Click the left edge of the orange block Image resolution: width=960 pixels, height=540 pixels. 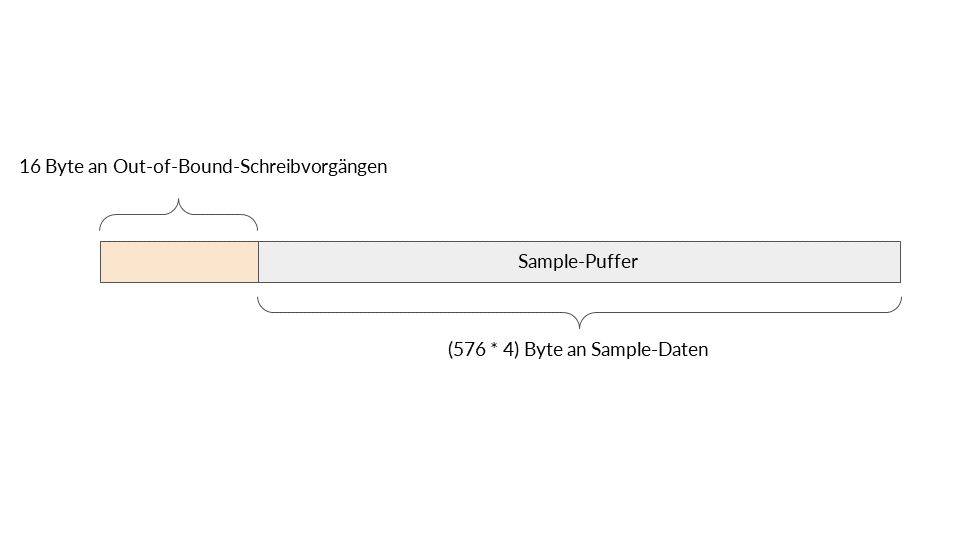[x=101, y=262]
